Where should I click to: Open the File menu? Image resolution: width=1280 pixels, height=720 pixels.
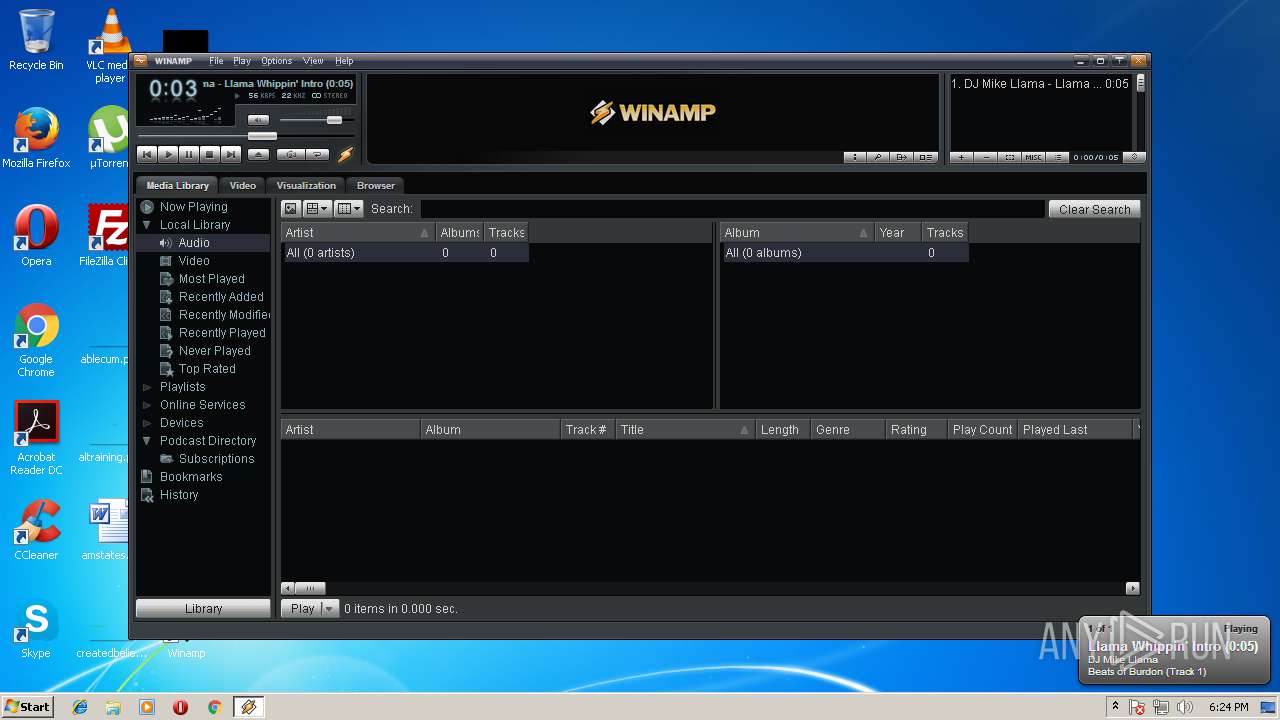tap(216, 61)
